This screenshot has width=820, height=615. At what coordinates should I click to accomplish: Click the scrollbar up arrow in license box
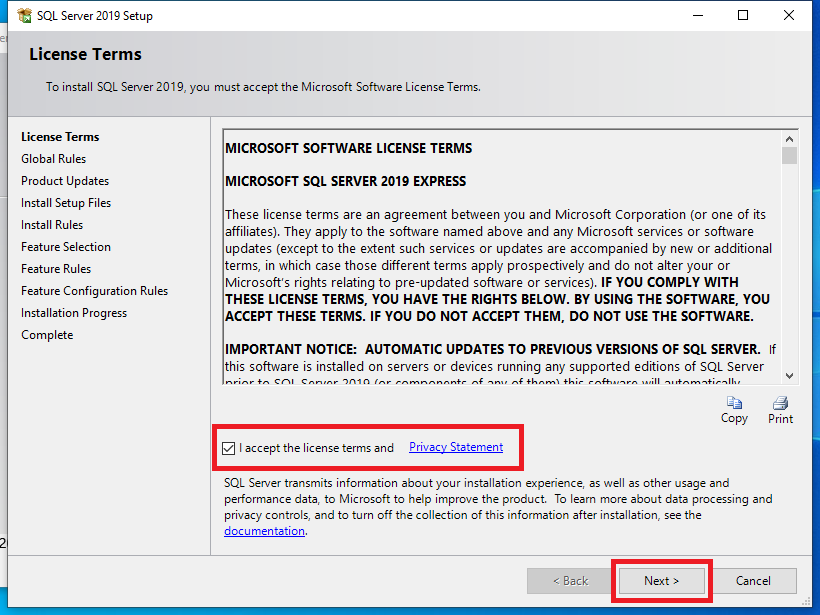(789, 139)
